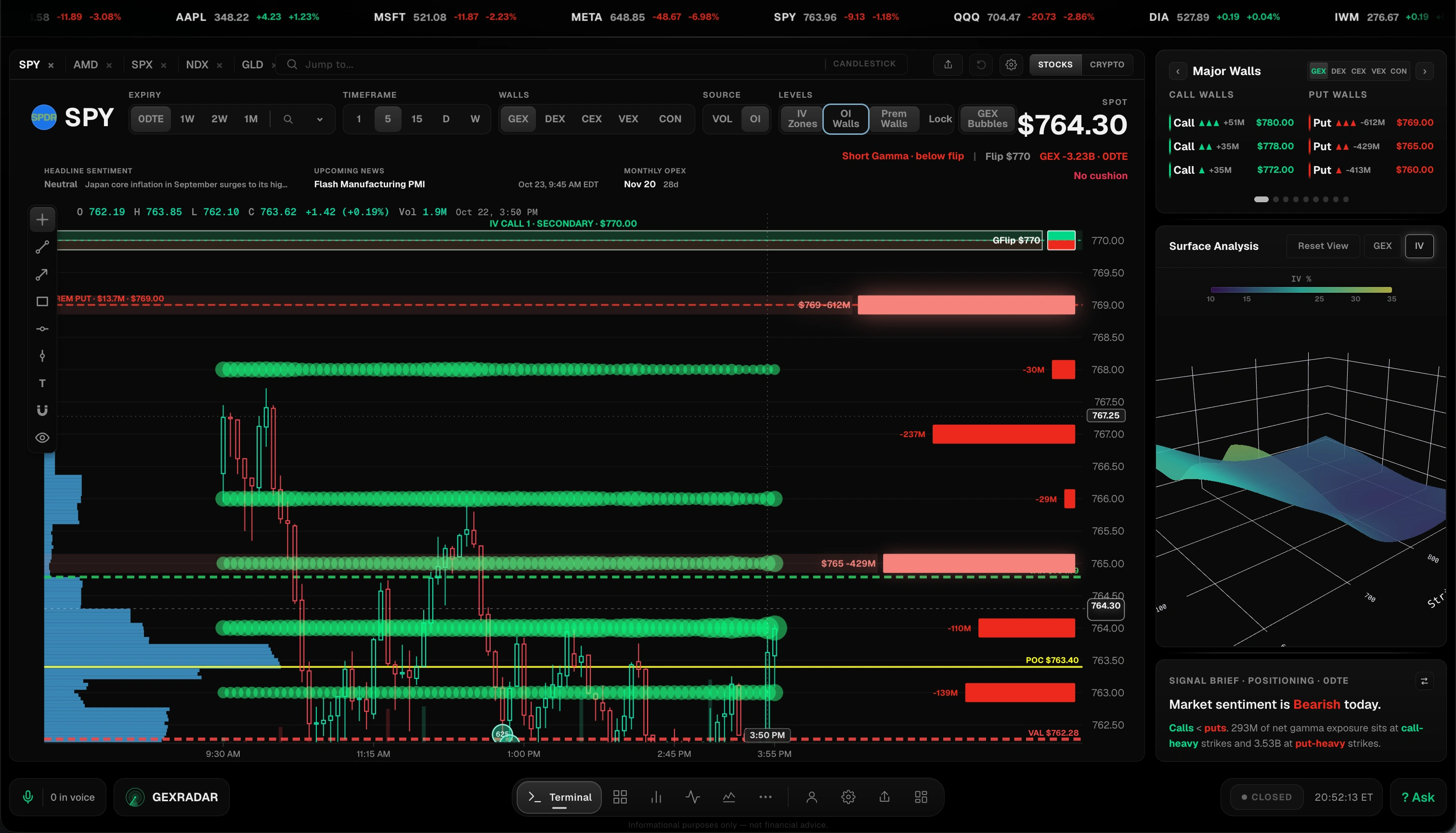Toggle the Lock levels option

[940, 119]
